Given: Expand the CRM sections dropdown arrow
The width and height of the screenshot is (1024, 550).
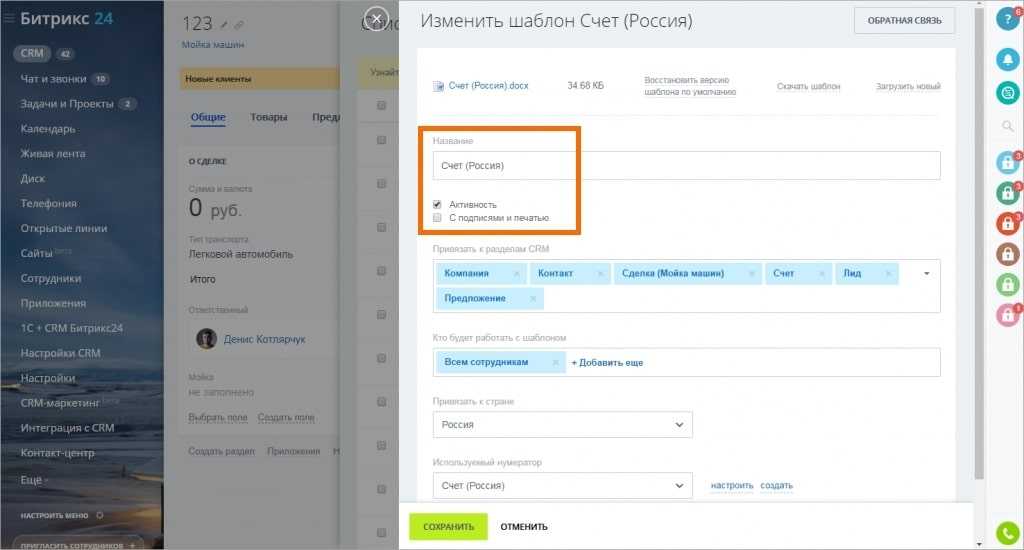Looking at the screenshot, I should (926, 273).
